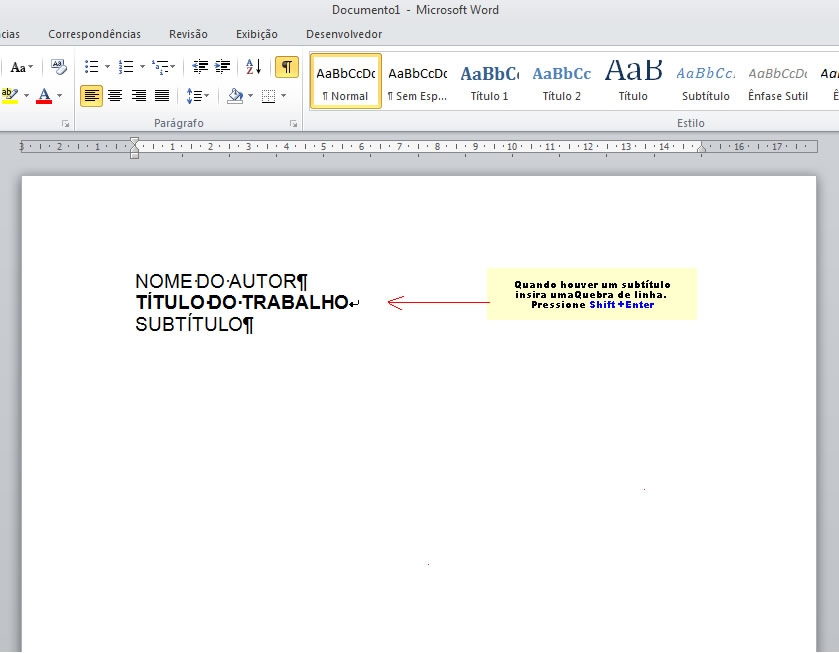
Task: Open Parágrafo dialog launcher
Action: [x=293, y=124]
